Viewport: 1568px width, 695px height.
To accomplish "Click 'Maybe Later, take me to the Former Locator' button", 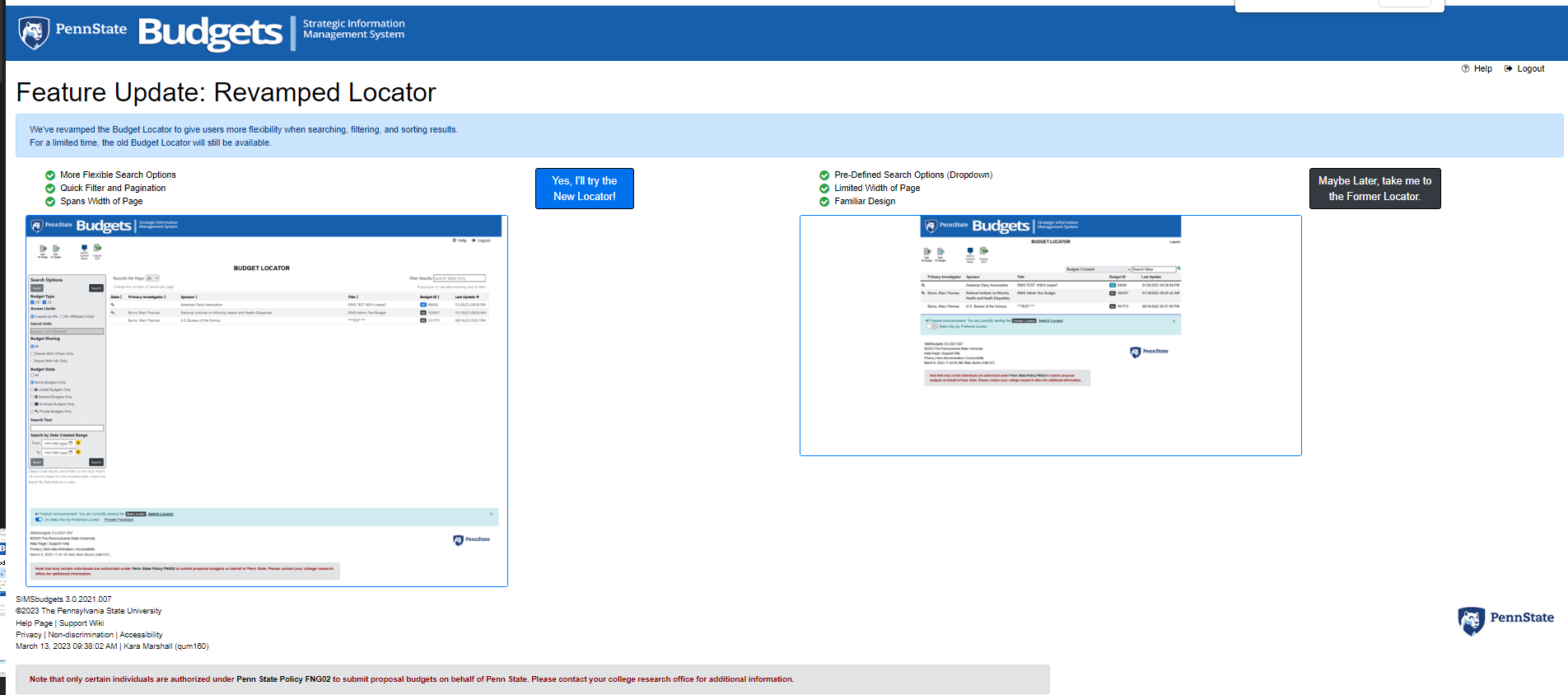I will point(1374,189).
